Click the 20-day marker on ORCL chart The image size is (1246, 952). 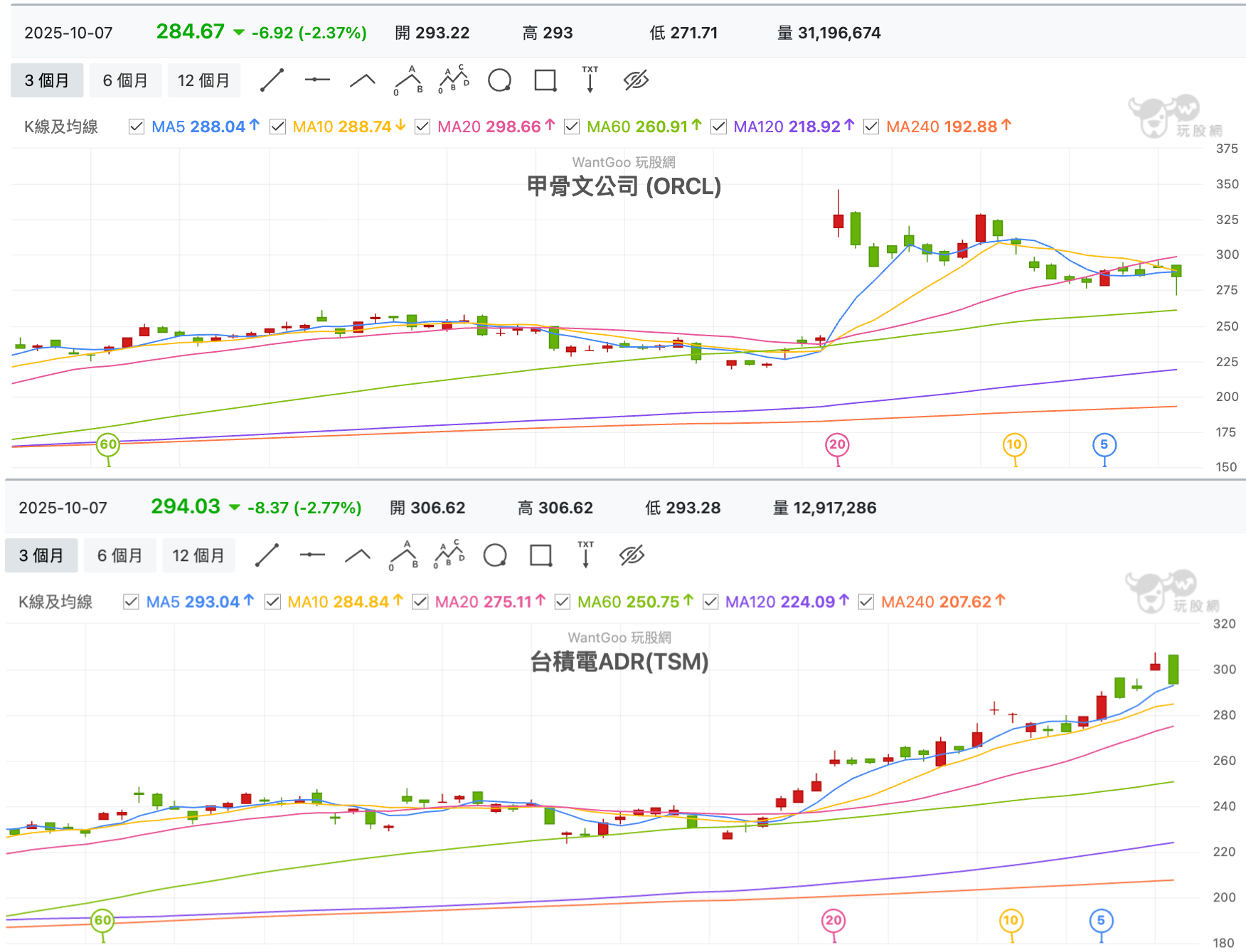coord(838,445)
